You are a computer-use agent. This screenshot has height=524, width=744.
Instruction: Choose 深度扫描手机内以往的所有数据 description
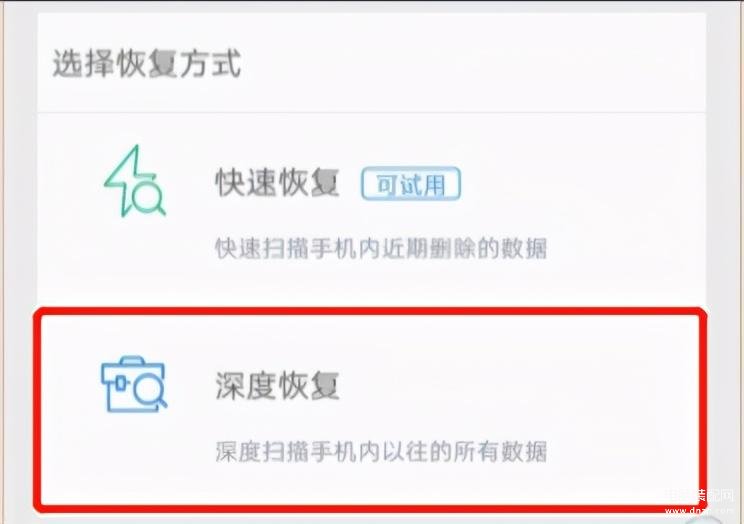(x=381, y=451)
